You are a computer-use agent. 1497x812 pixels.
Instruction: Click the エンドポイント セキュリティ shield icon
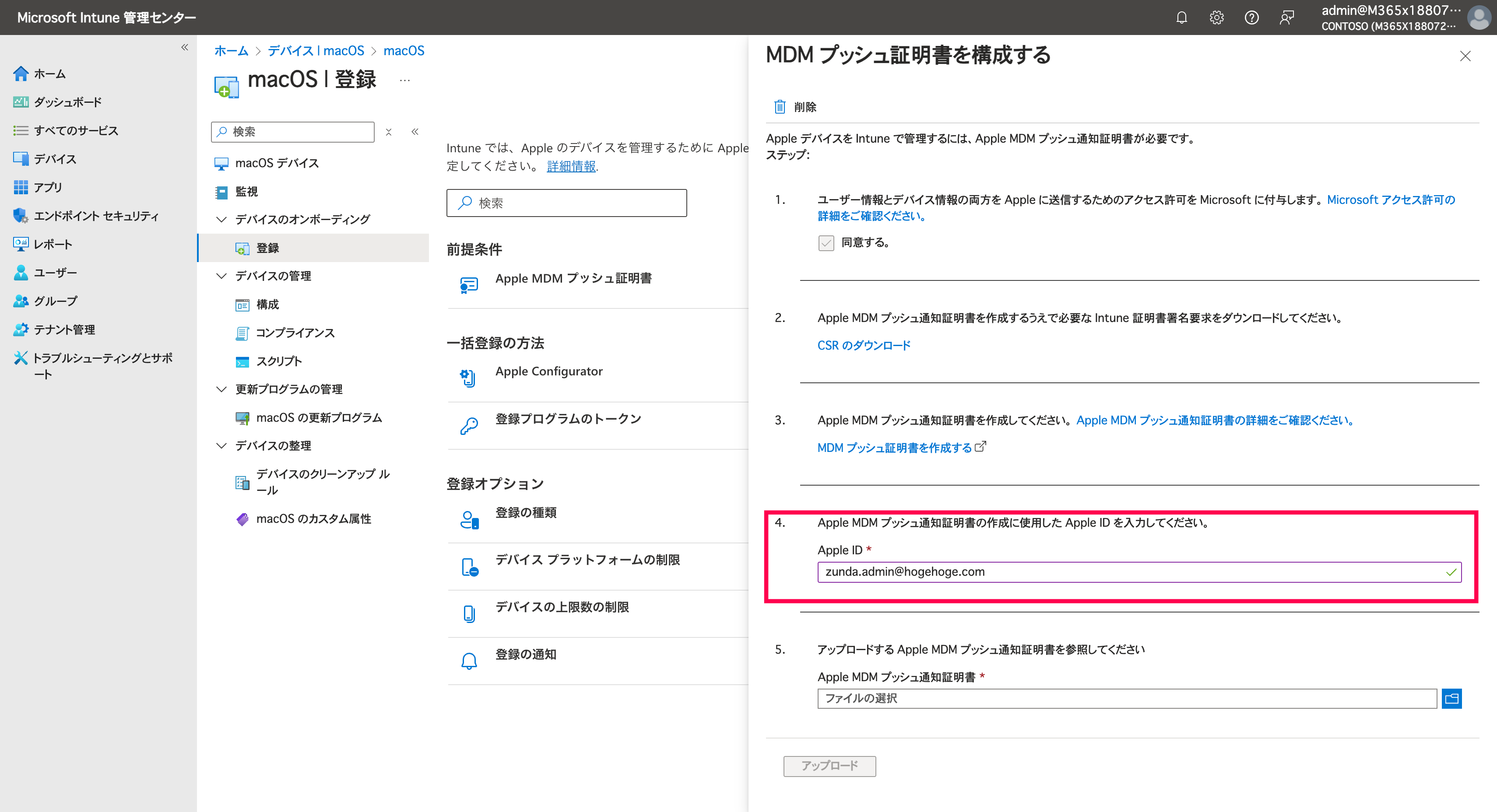point(21,216)
